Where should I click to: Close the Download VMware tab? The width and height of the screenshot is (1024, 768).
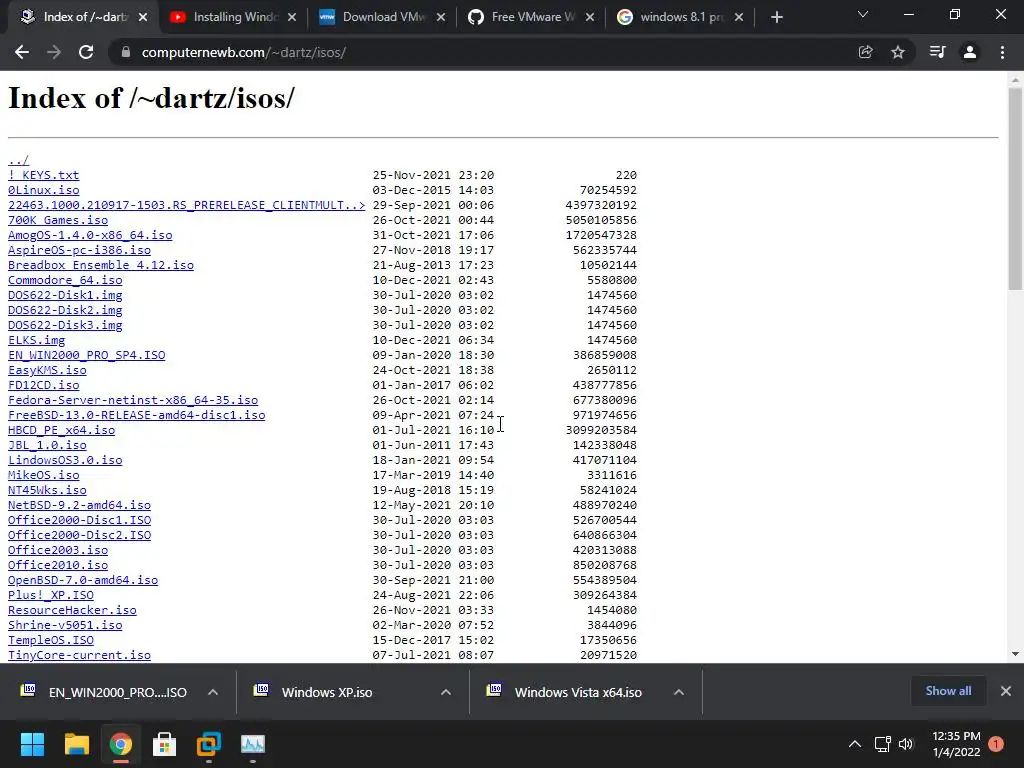click(441, 17)
